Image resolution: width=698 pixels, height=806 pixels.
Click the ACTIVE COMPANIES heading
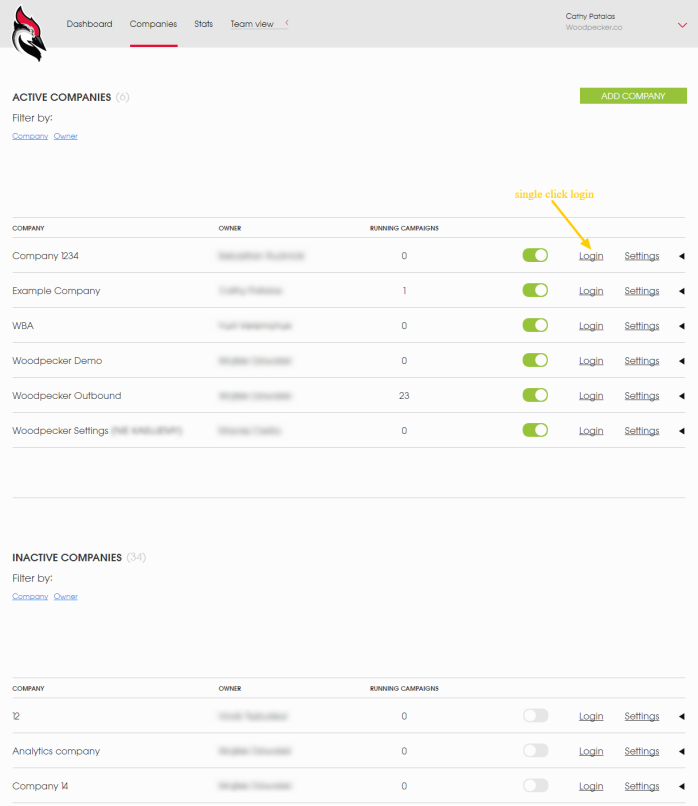pyautogui.click(x=62, y=97)
